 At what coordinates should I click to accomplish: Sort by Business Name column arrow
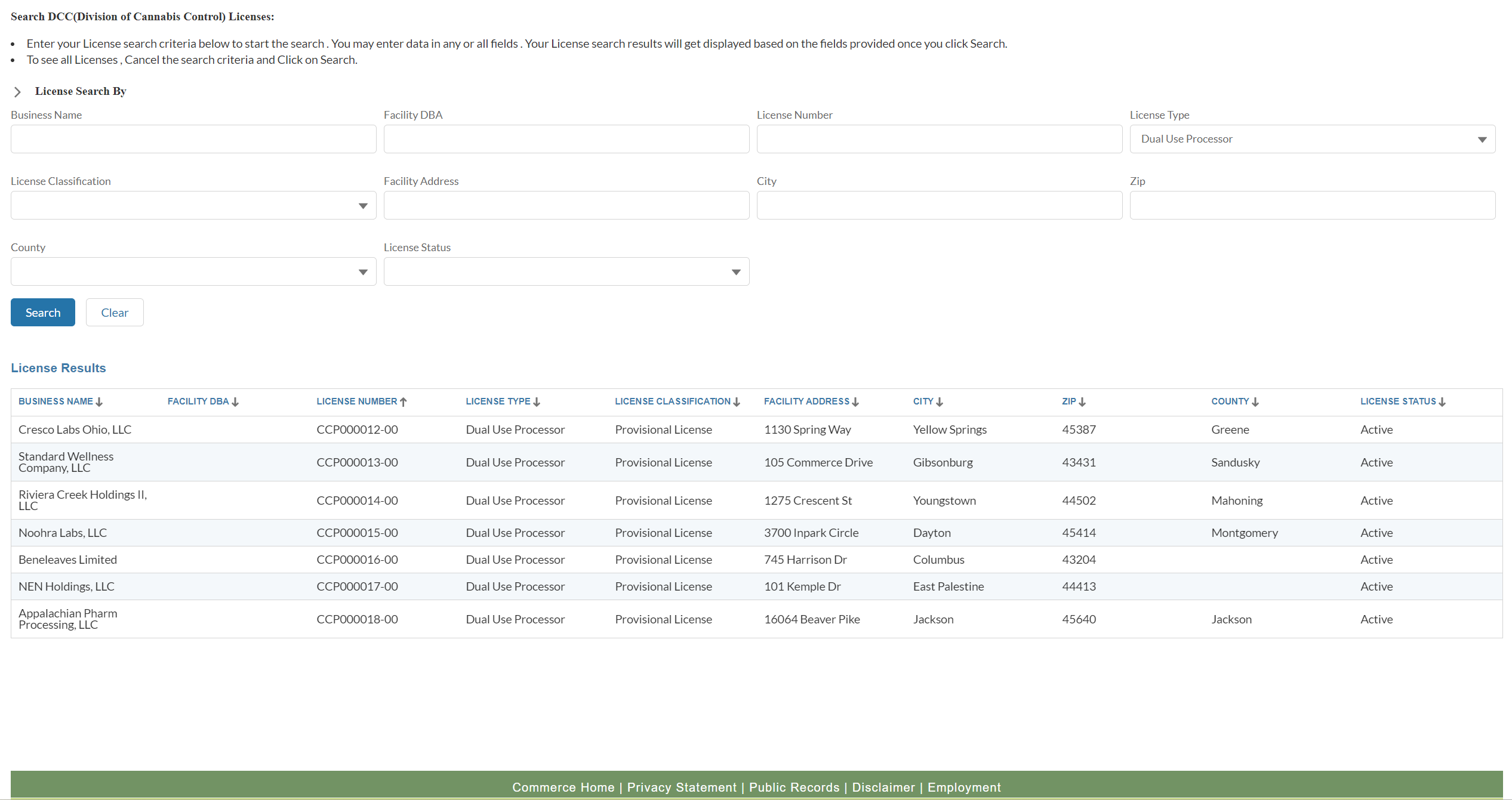pos(99,402)
